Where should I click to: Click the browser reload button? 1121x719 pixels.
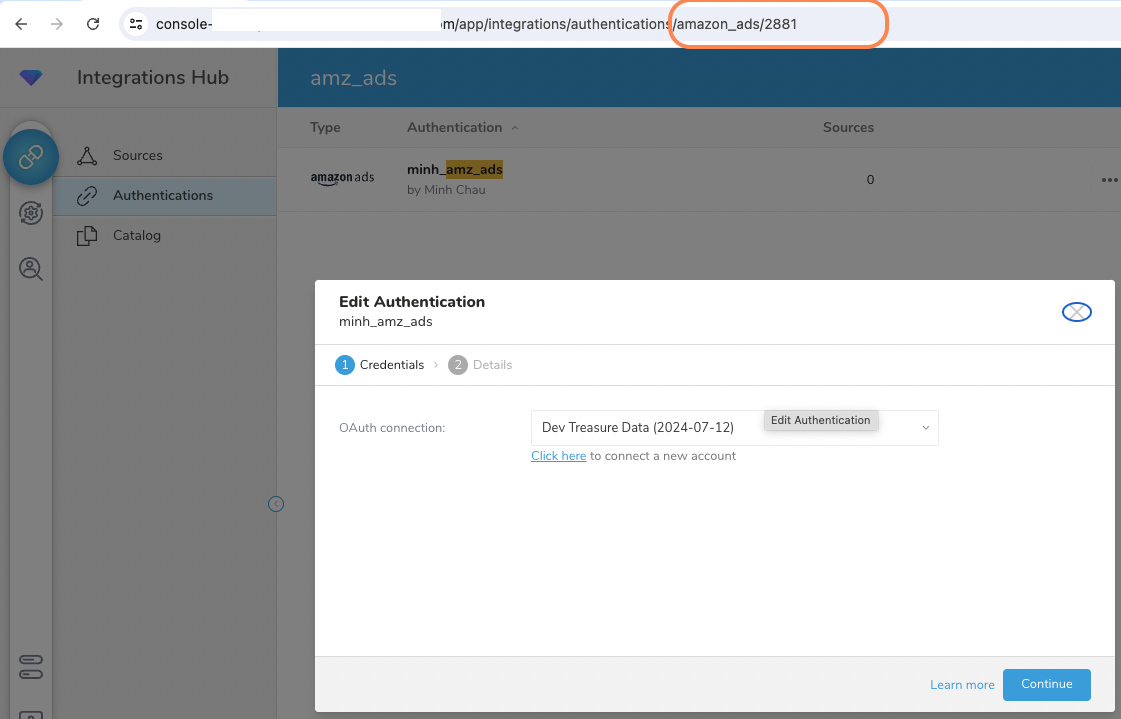(93, 24)
